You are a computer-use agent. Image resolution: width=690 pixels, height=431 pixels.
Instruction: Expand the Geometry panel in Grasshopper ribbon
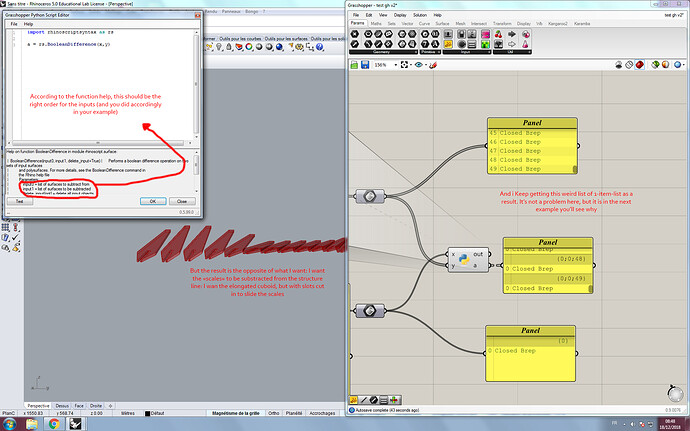point(382,52)
